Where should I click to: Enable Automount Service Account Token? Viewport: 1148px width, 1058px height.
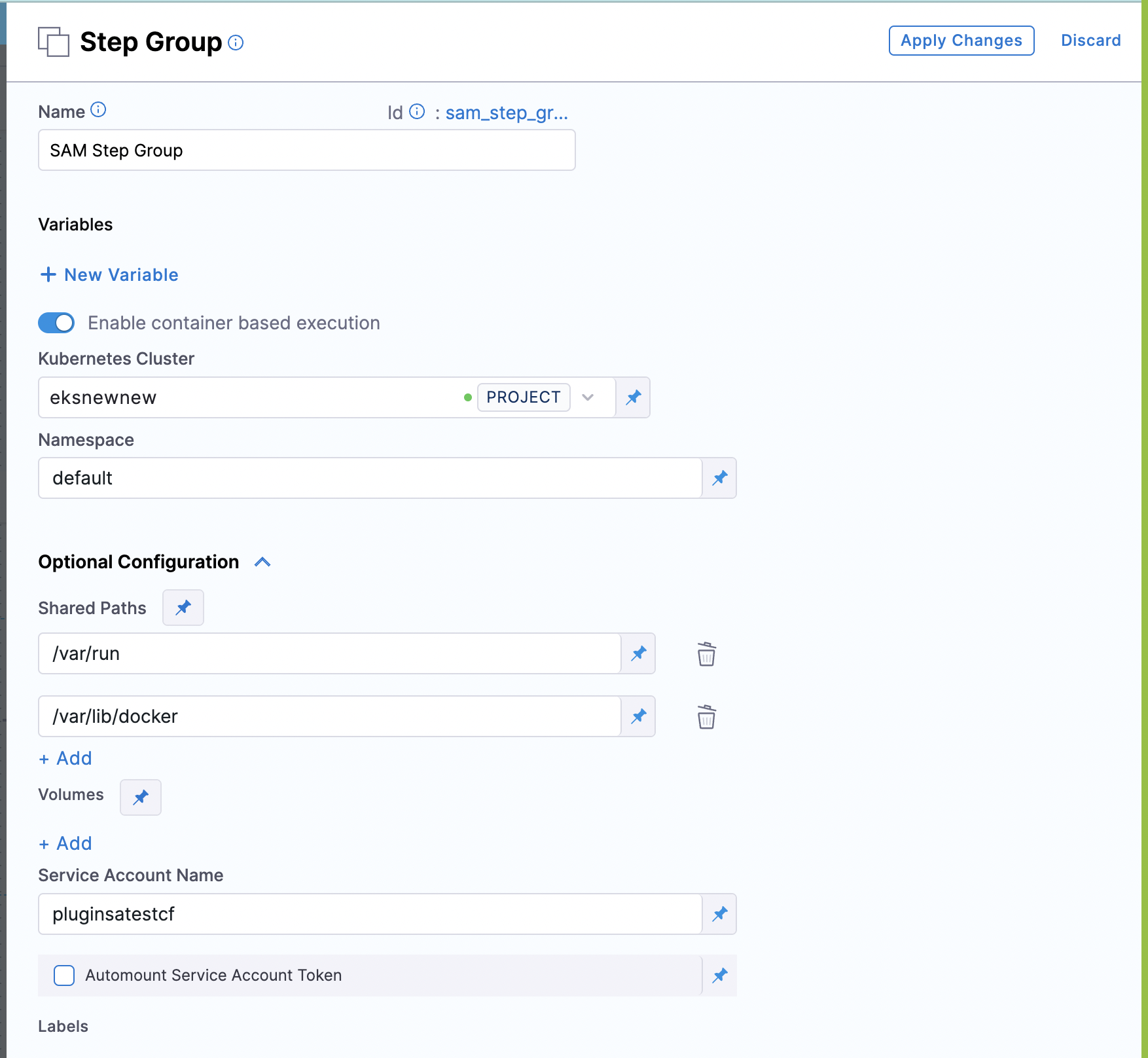click(x=63, y=975)
